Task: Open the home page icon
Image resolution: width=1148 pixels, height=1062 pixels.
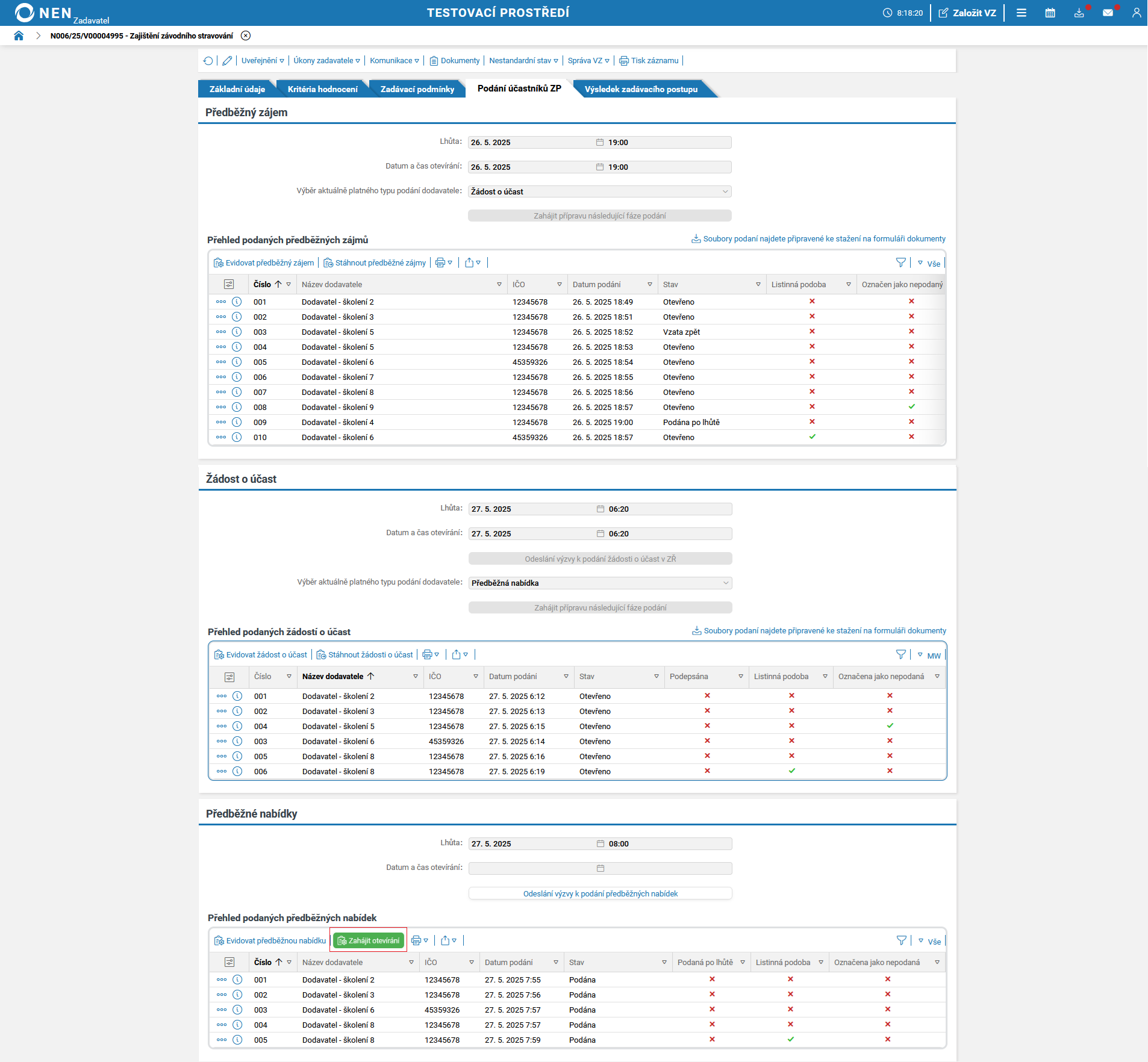Action: click(19, 36)
